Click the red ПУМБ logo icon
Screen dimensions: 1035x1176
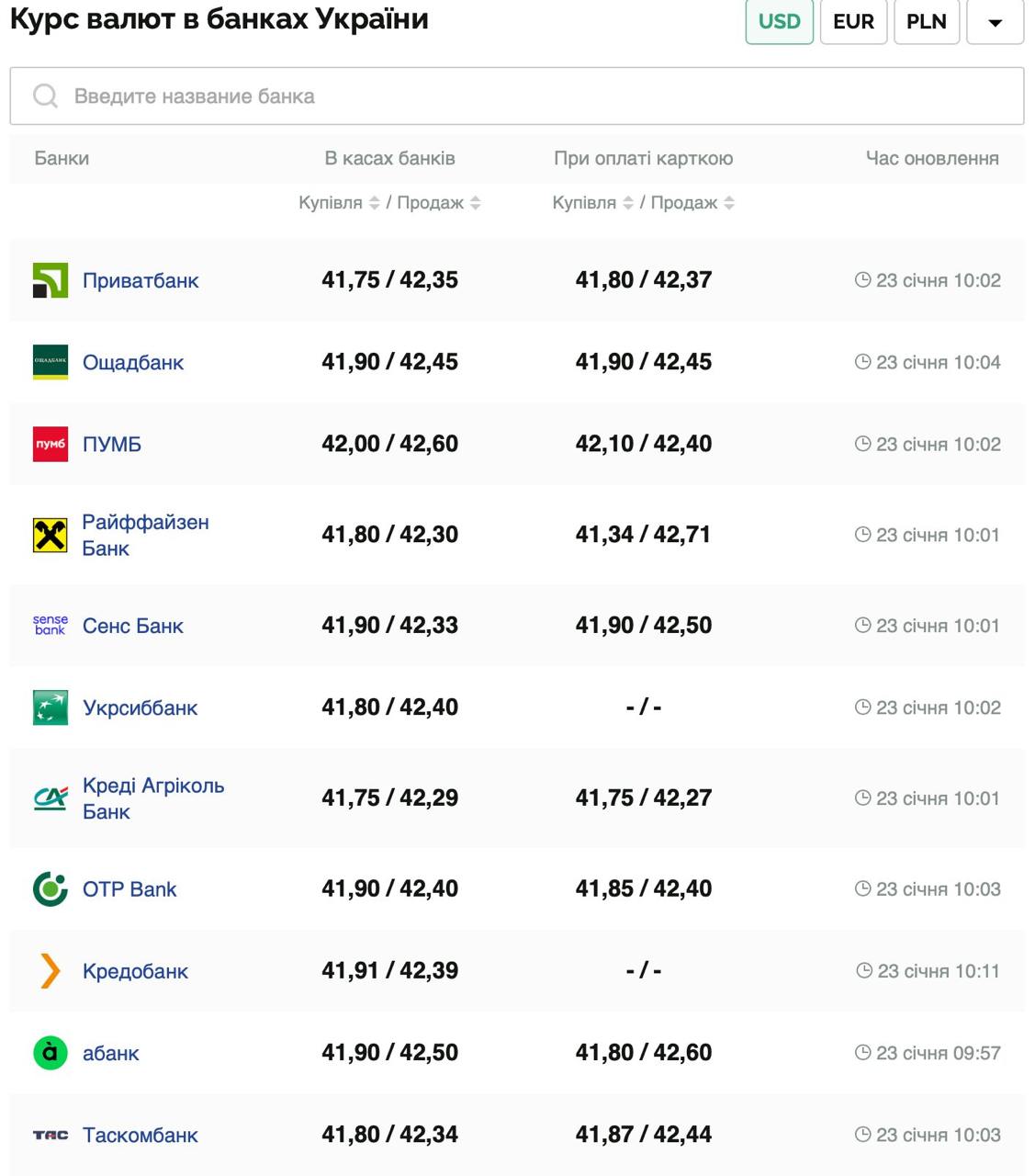(x=51, y=444)
